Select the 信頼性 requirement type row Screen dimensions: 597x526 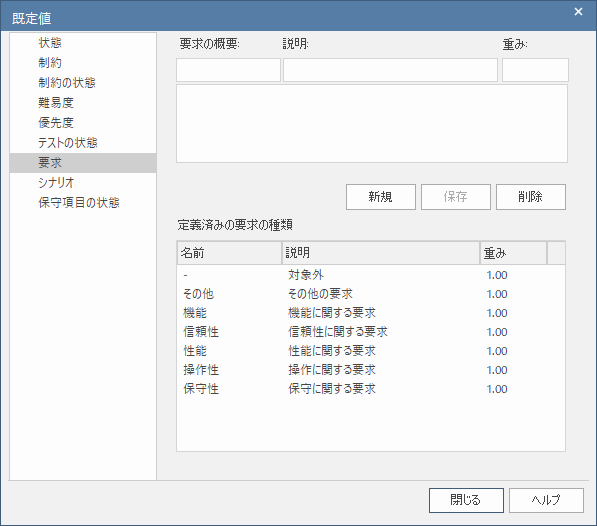coord(371,332)
